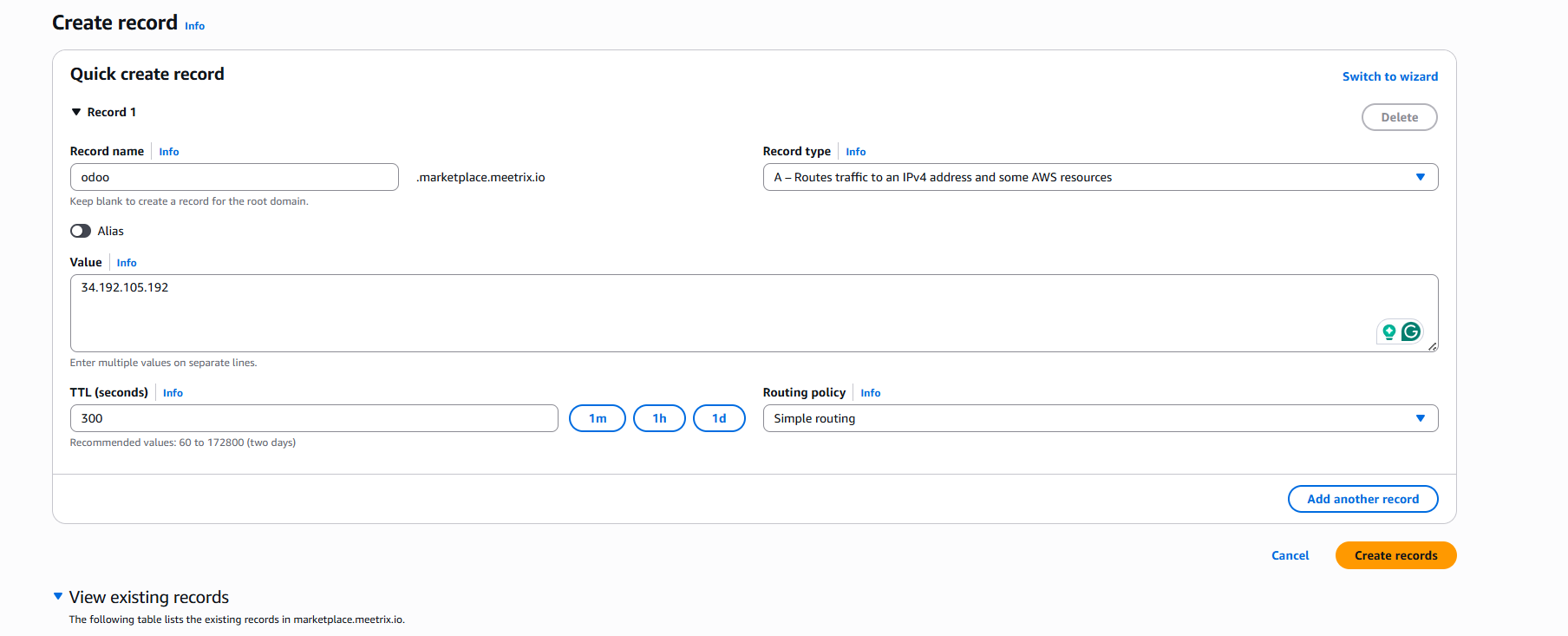
Task: Click the Record name input field
Action: pos(234,177)
